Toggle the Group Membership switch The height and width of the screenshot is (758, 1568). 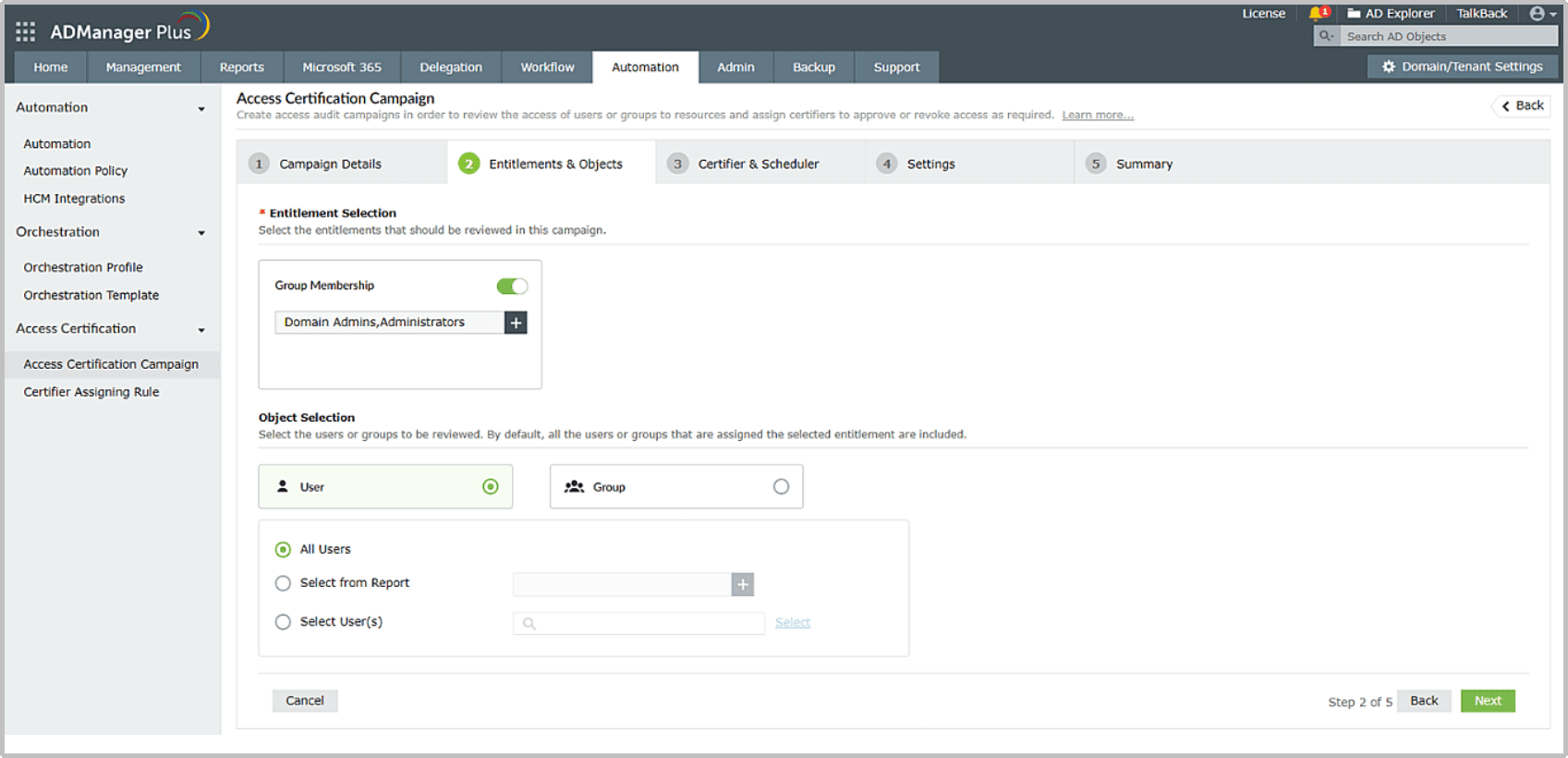[x=512, y=286]
